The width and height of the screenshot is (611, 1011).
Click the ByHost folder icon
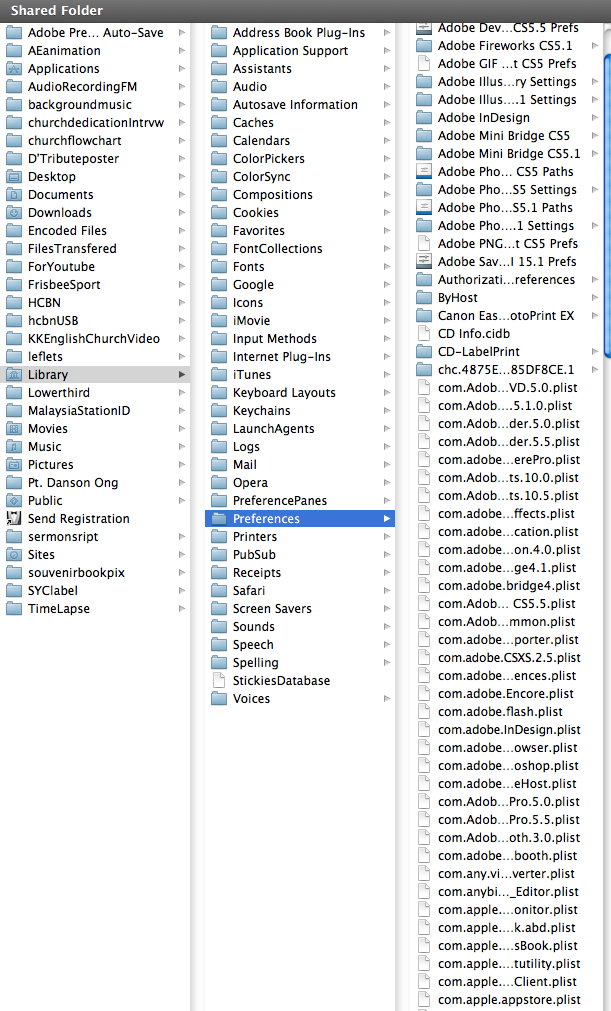tap(424, 298)
